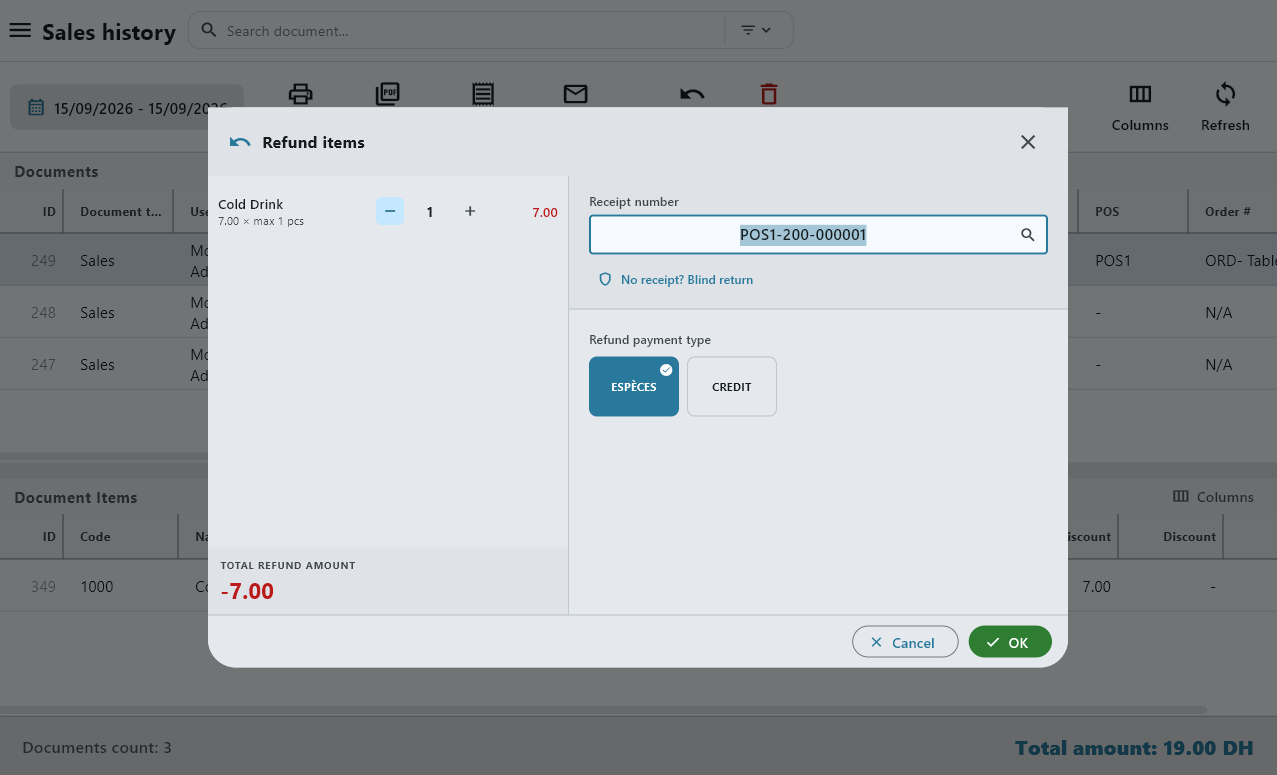Click the Total amount 19.00 DH text

[1134, 748]
